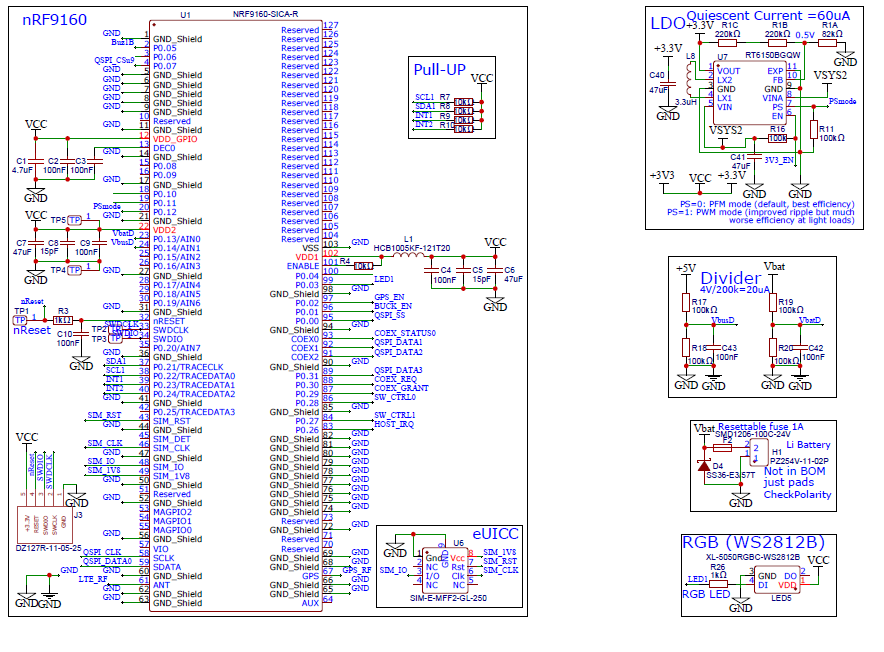Select the SIM_DET pin name
The width and height of the screenshot is (884, 652).
pyautogui.click(x=171, y=439)
